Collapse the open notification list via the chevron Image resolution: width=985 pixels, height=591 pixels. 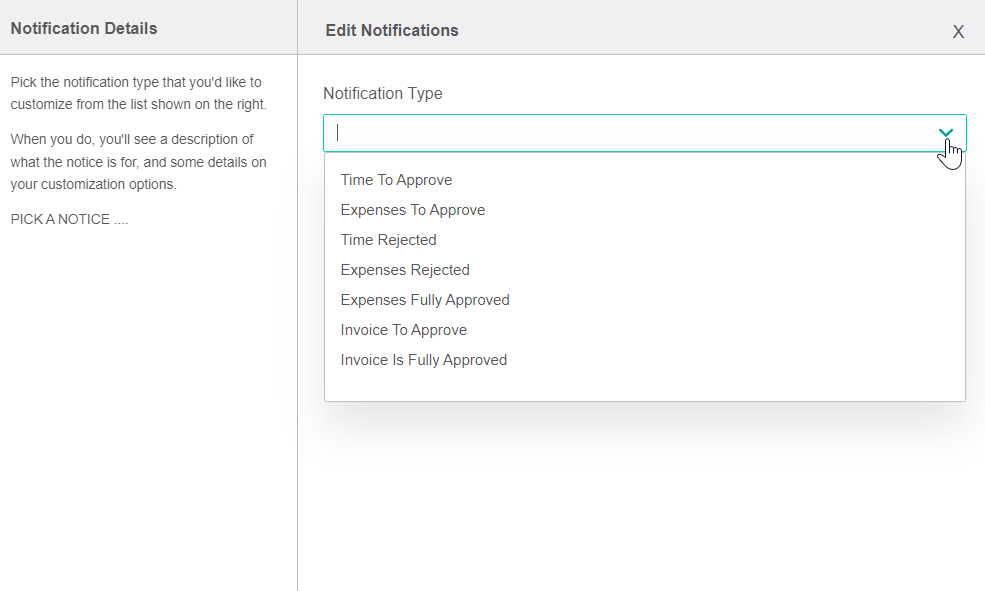pyautogui.click(x=945, y=131)
